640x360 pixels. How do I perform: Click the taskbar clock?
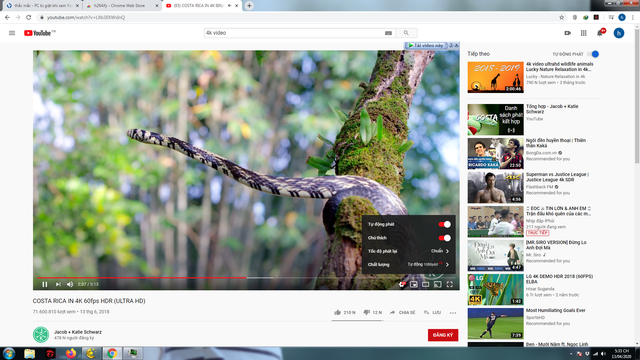coord(622,353)
